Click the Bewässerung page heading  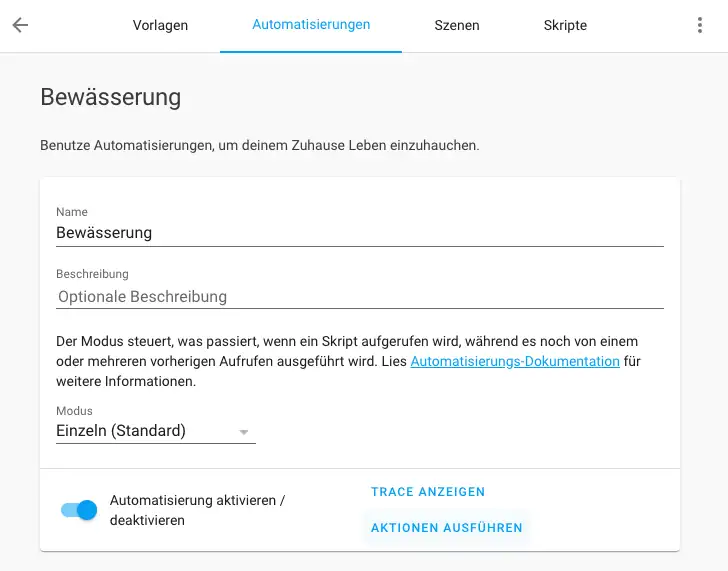click(110, 97)
